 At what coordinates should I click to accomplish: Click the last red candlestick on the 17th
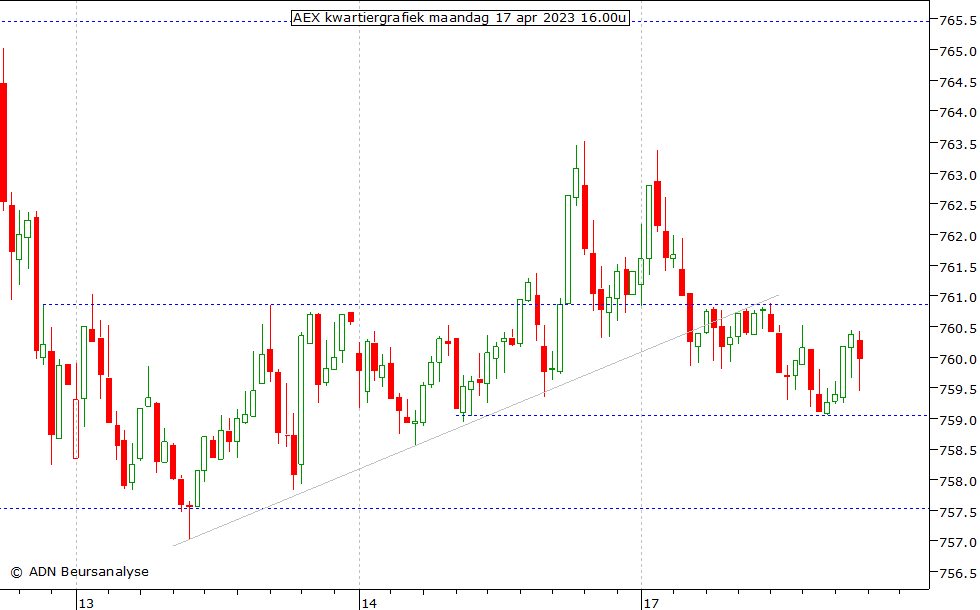[860, 349]
